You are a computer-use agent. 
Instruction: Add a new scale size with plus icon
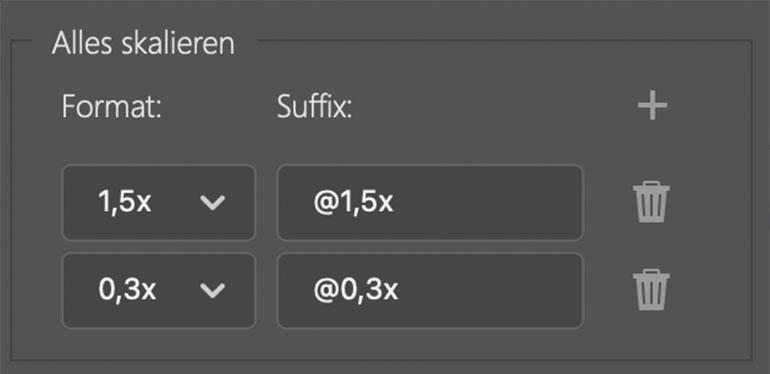(x=652, y=105)
